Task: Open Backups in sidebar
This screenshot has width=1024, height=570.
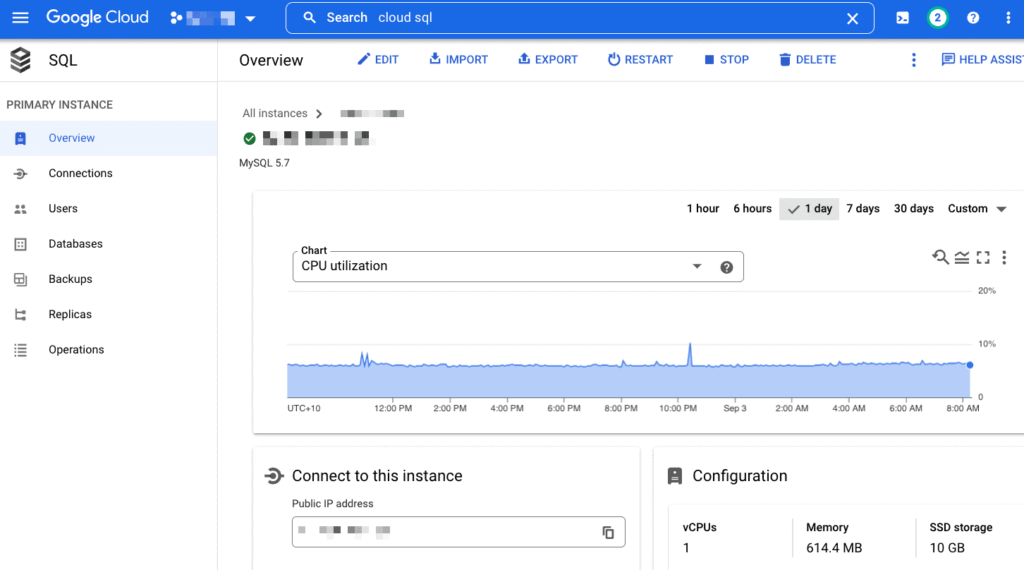Action: pos(108,279)
